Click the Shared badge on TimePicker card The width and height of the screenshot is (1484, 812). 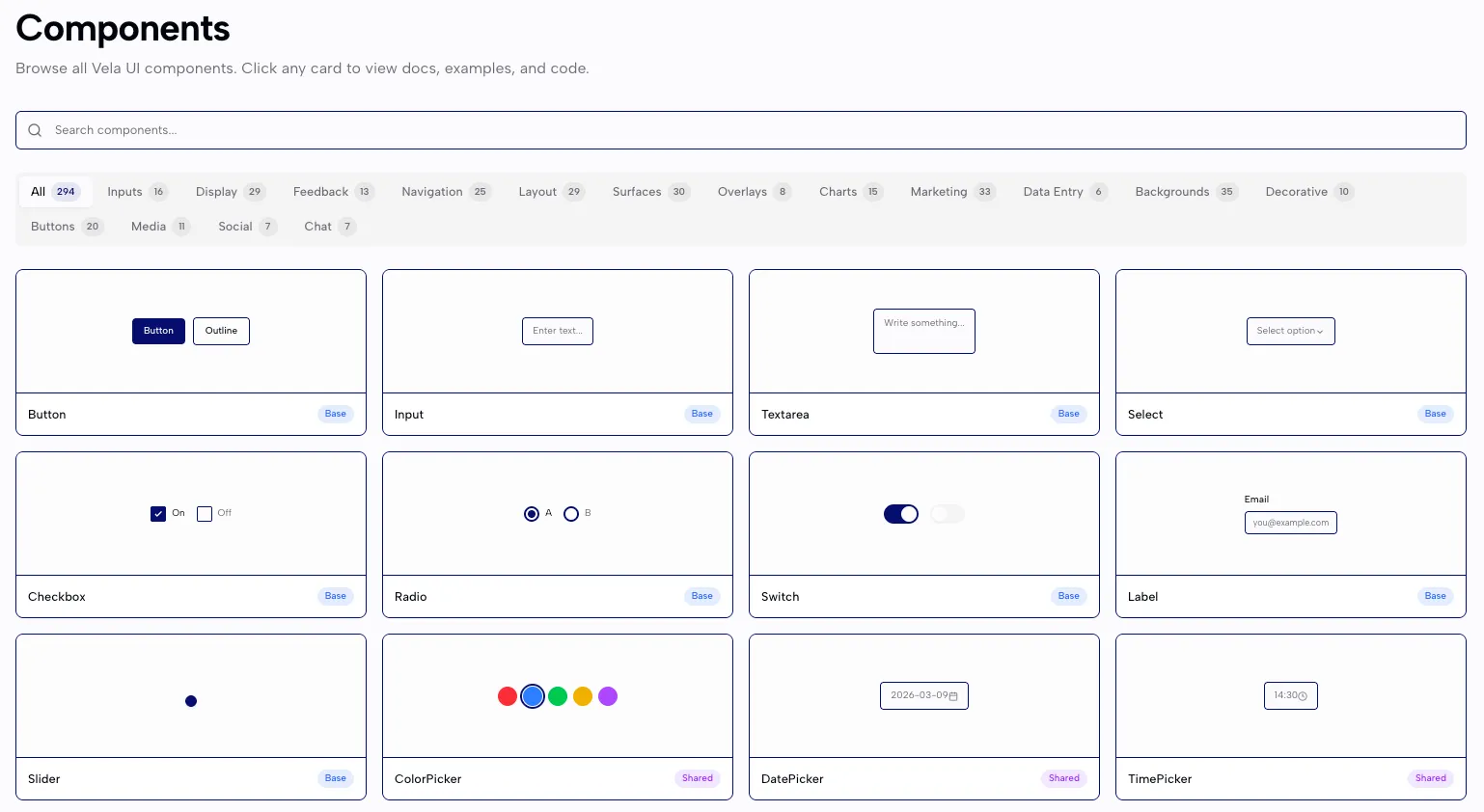point(1430,778)
